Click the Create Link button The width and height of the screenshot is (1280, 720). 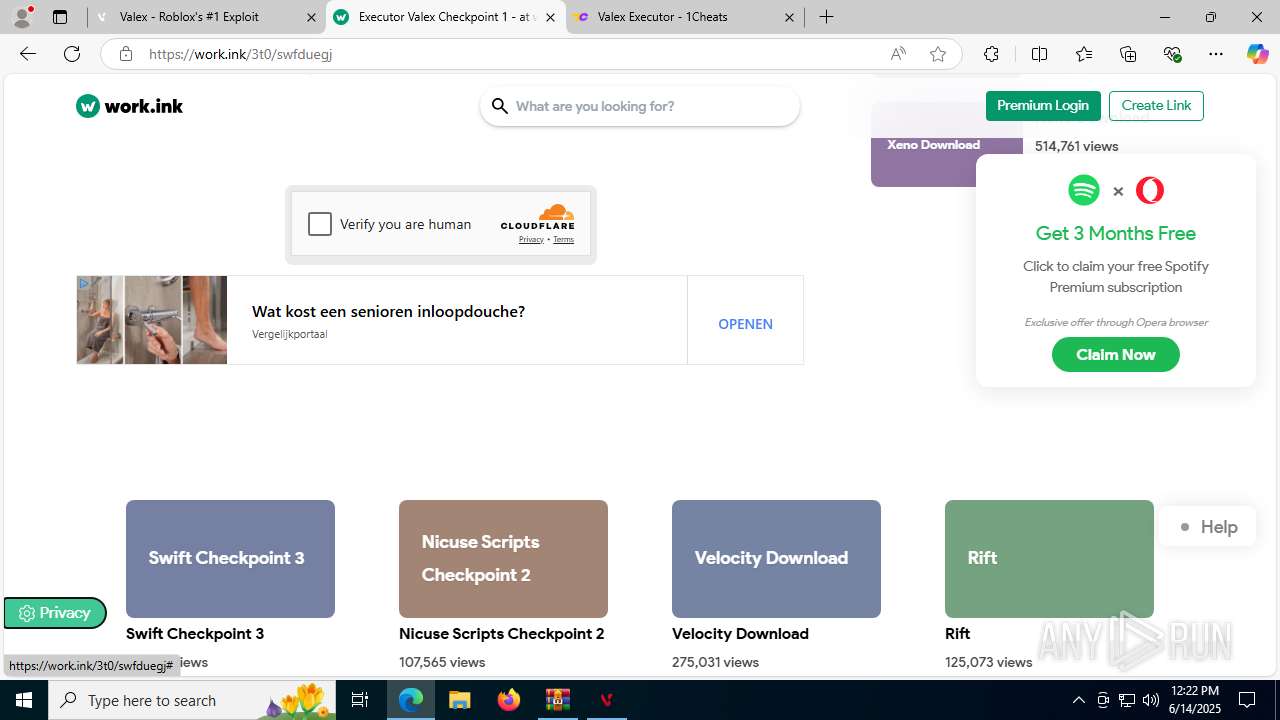point(1156,106)
